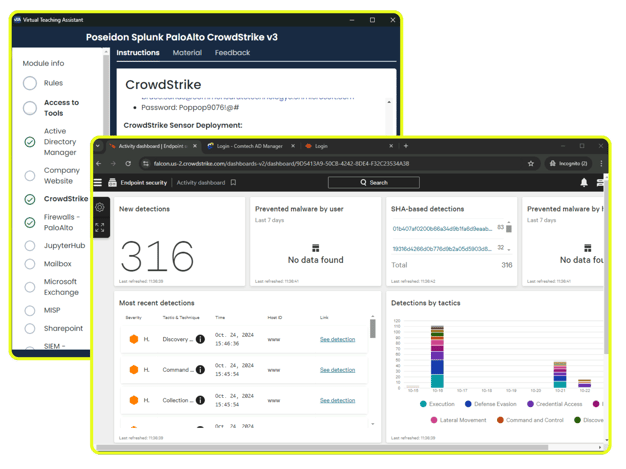Reload the browser page
The image size is (626, 469).
point(128,164)
